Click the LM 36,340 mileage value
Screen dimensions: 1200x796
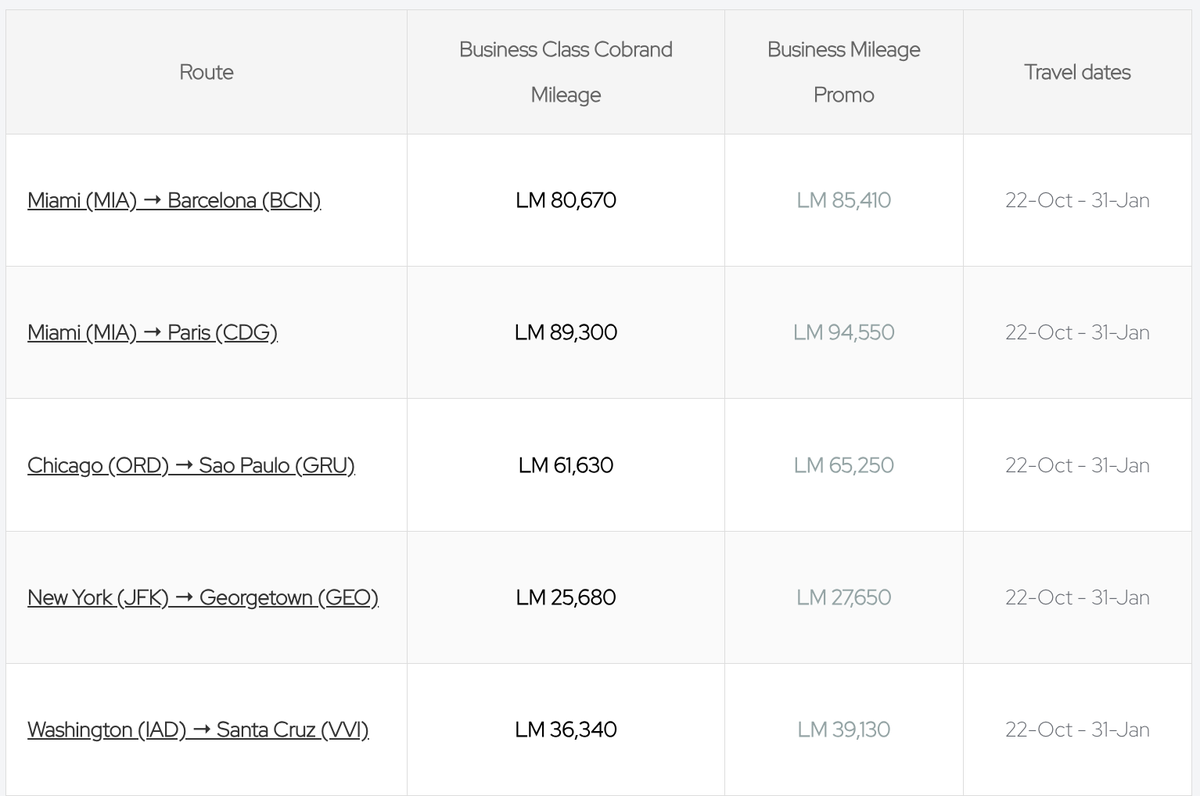(566, 730)
